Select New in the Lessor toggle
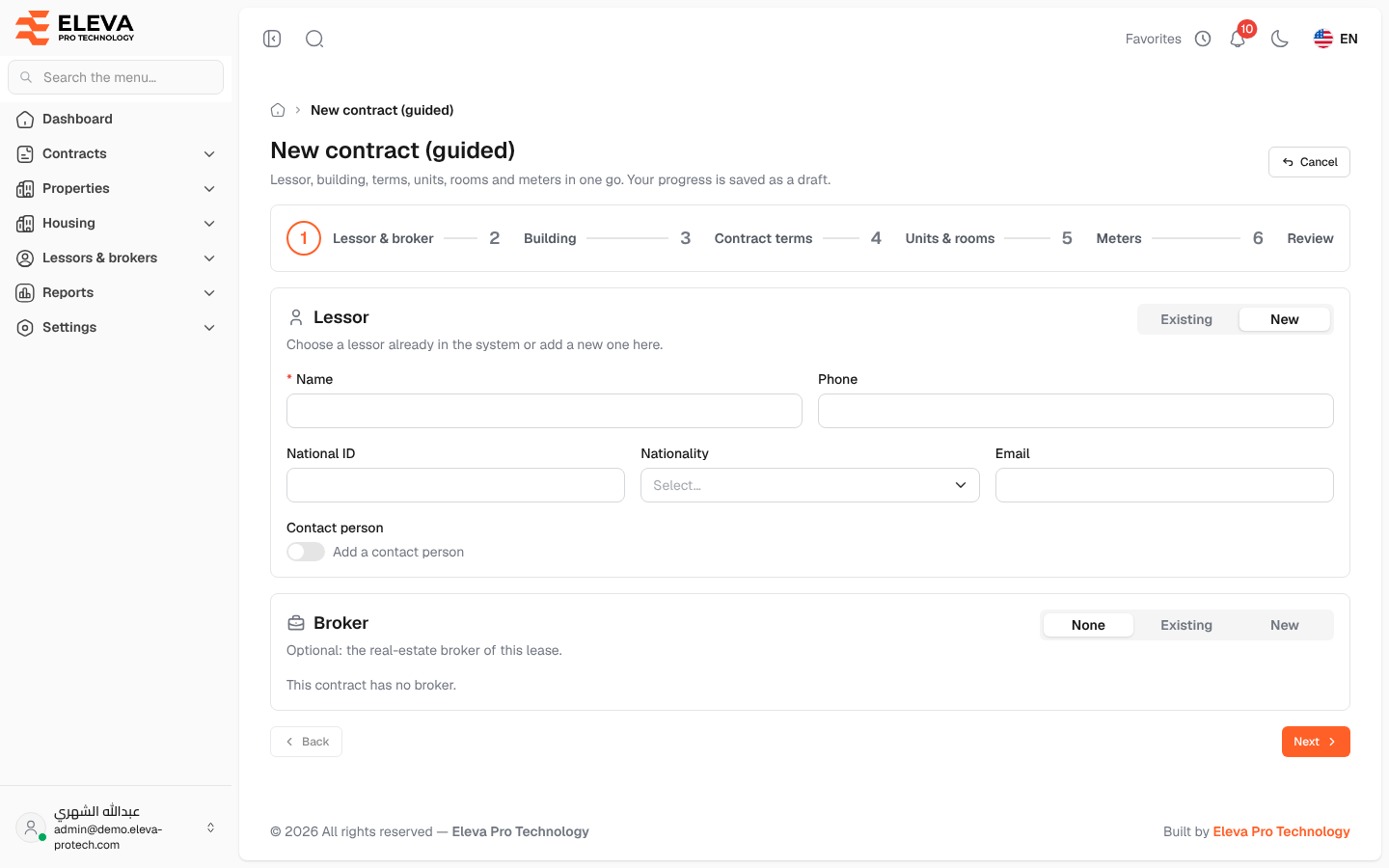 click(x=1285, y=319)
